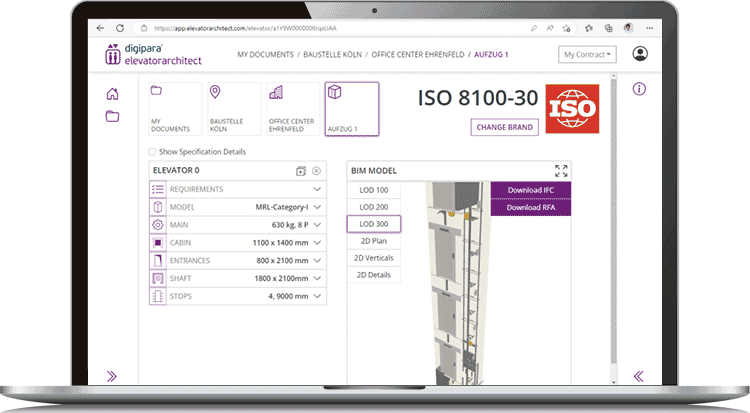Open the info icon on right panel
This screenshot has width=750, height=413.
click(639, 89)
